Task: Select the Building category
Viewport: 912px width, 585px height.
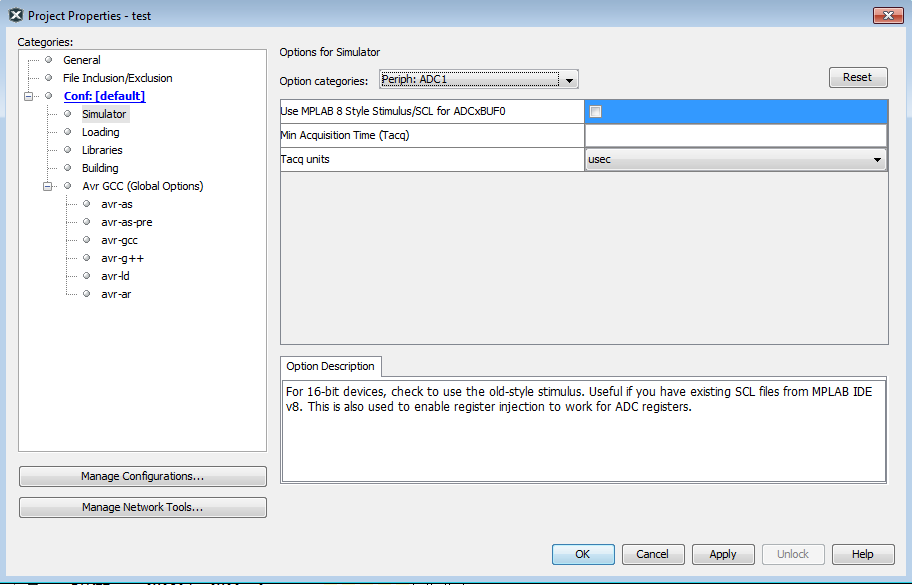Action: pyautogui.click(x=100, y=168)
